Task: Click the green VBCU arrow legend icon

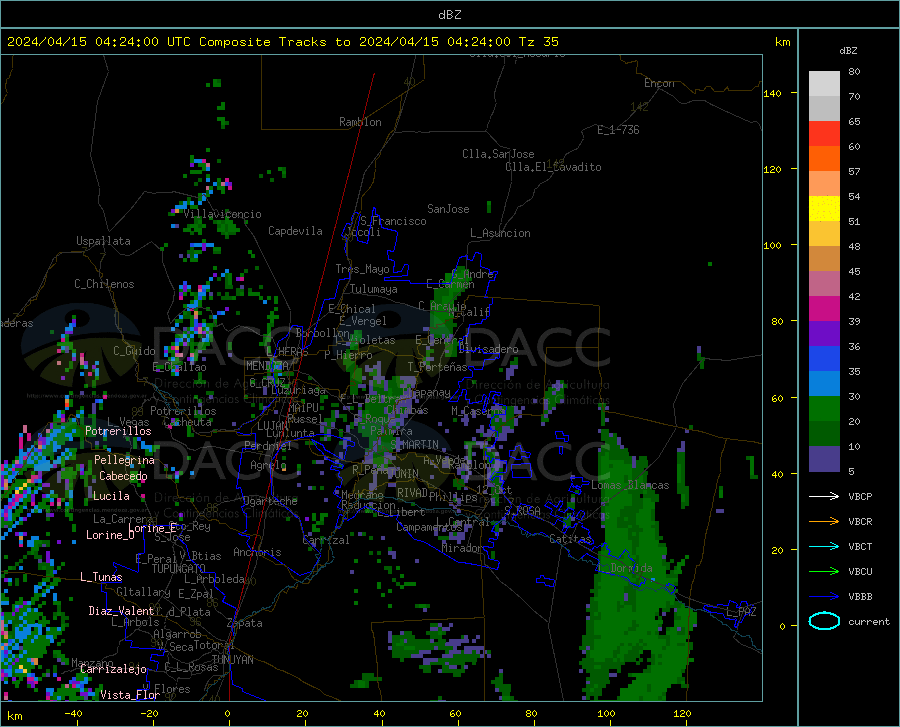Action: coord(824,571)
